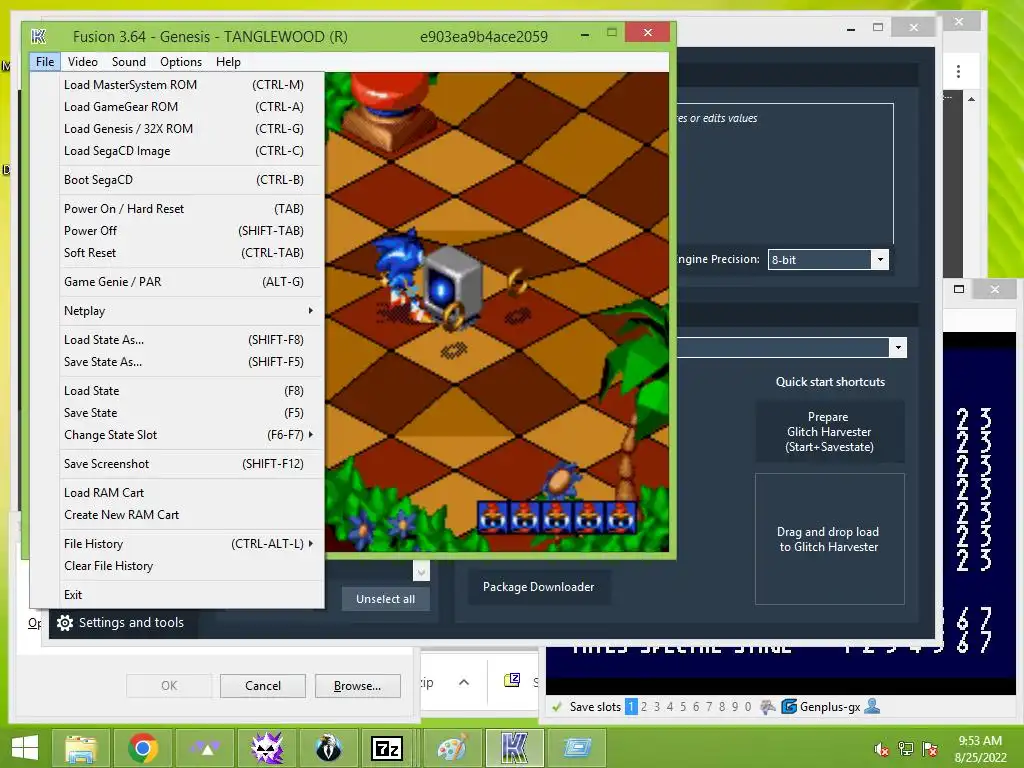Click the blue user icon after Genplus-gx

pos(872,707)
